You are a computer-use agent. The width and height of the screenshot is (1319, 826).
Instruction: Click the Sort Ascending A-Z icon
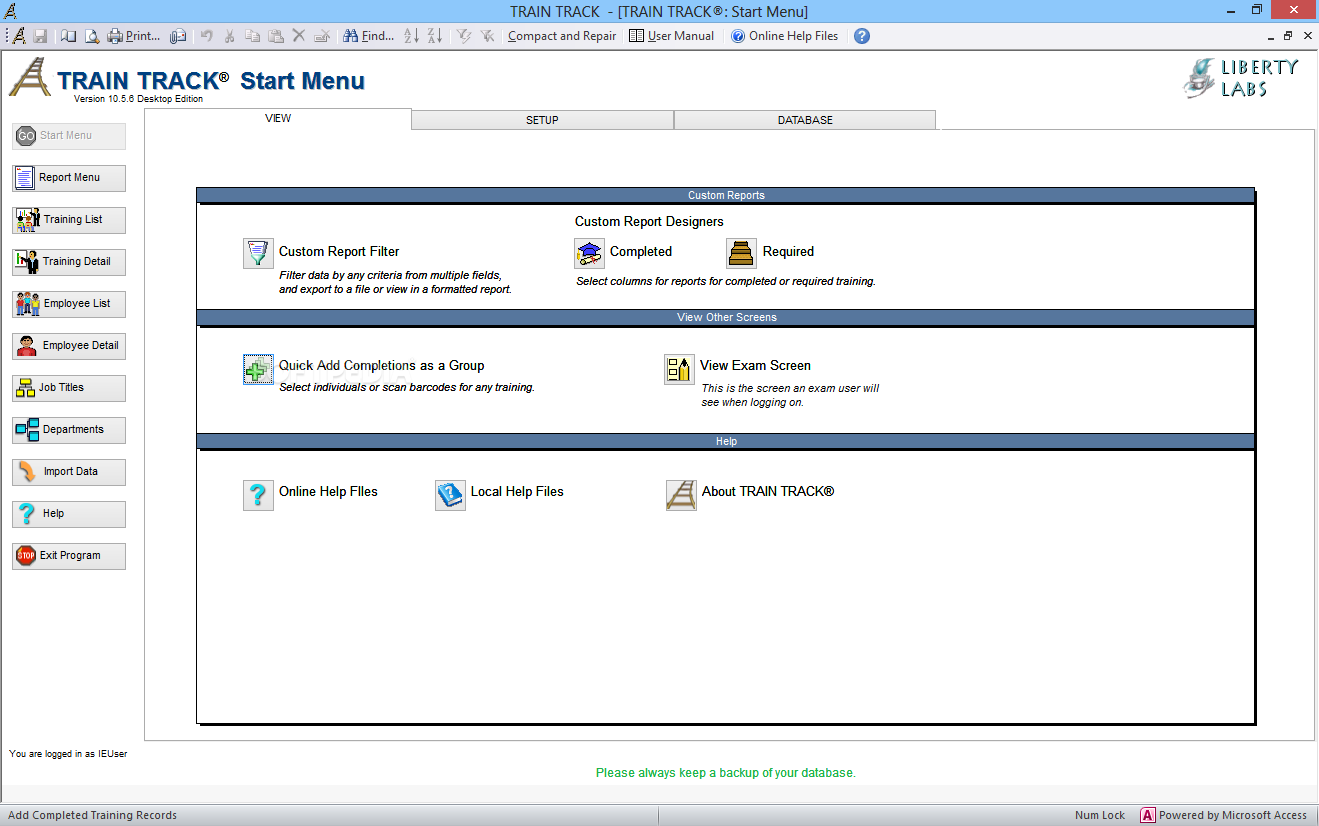click(412, 36)
